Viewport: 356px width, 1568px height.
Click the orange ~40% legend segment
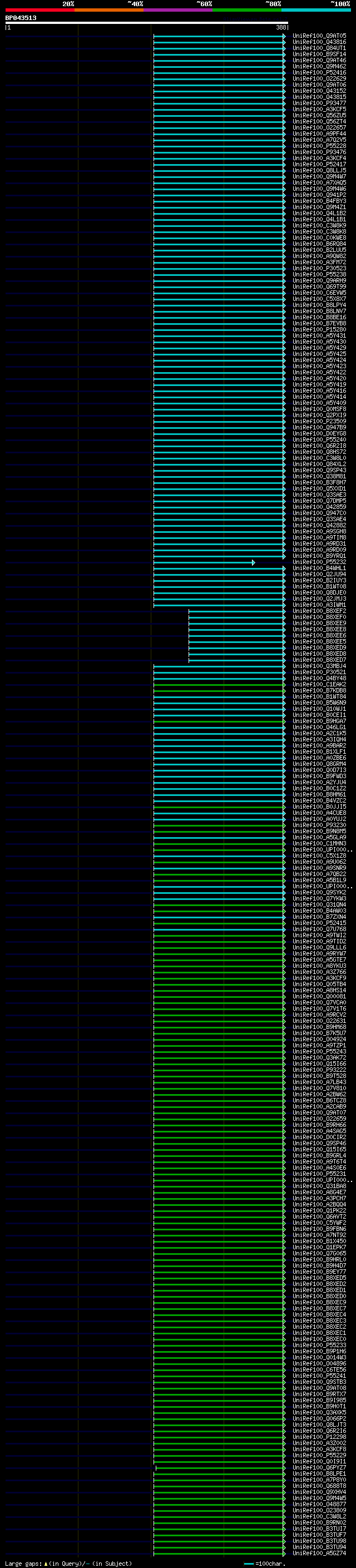pyautogui.click(x=109, y=10)
